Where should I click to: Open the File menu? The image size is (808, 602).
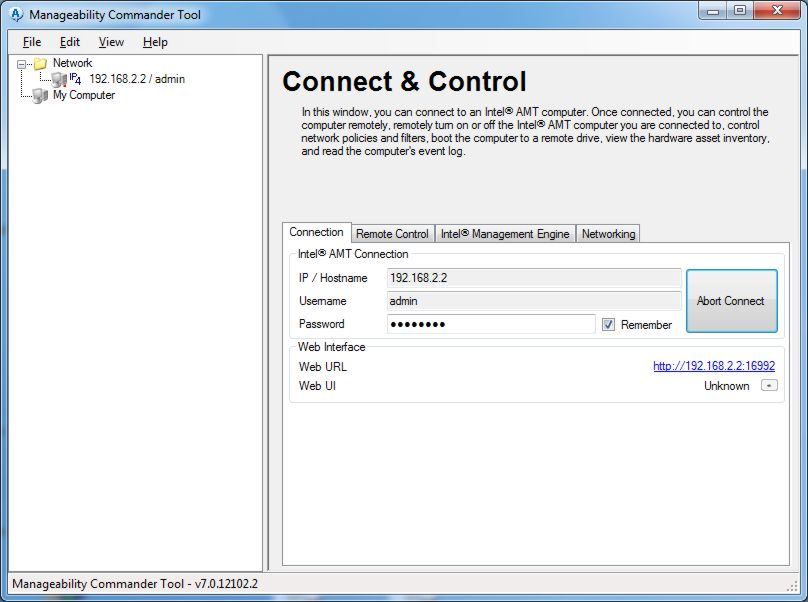pyautogui.click(x=32, y=42)
